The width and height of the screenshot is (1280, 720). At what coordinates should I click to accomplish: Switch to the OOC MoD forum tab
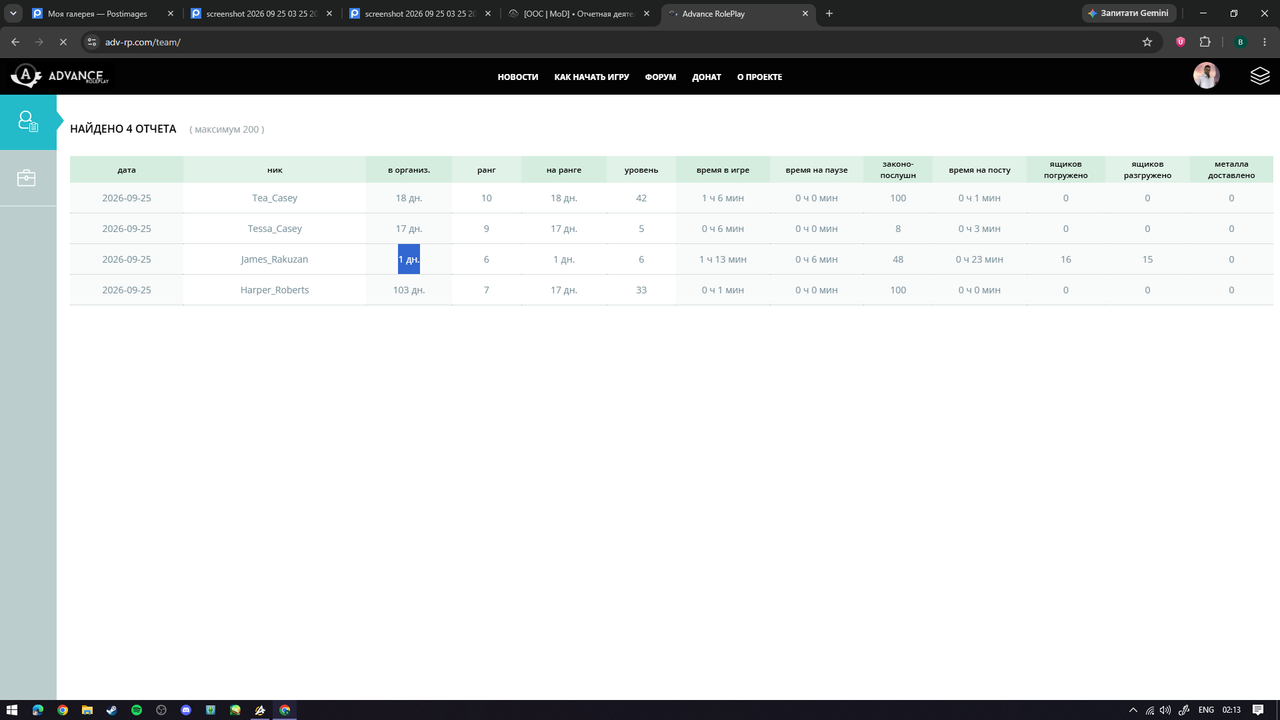coord(580,14)
